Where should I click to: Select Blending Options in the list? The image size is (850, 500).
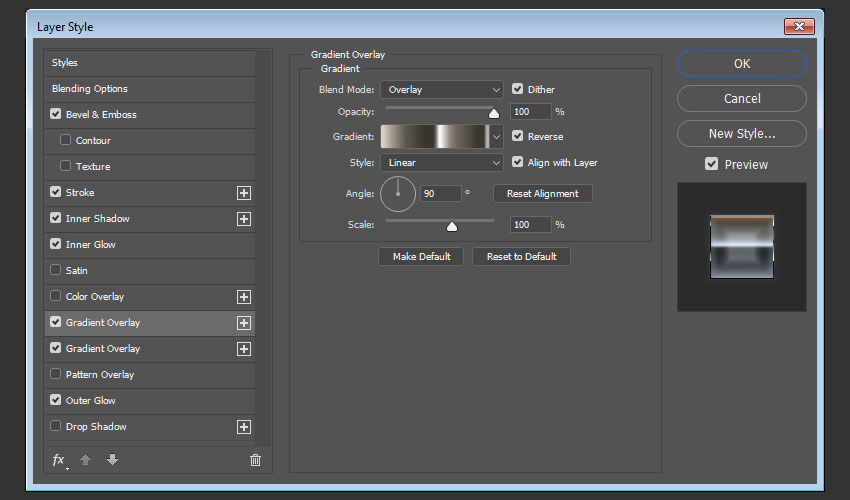click(90, 89)
